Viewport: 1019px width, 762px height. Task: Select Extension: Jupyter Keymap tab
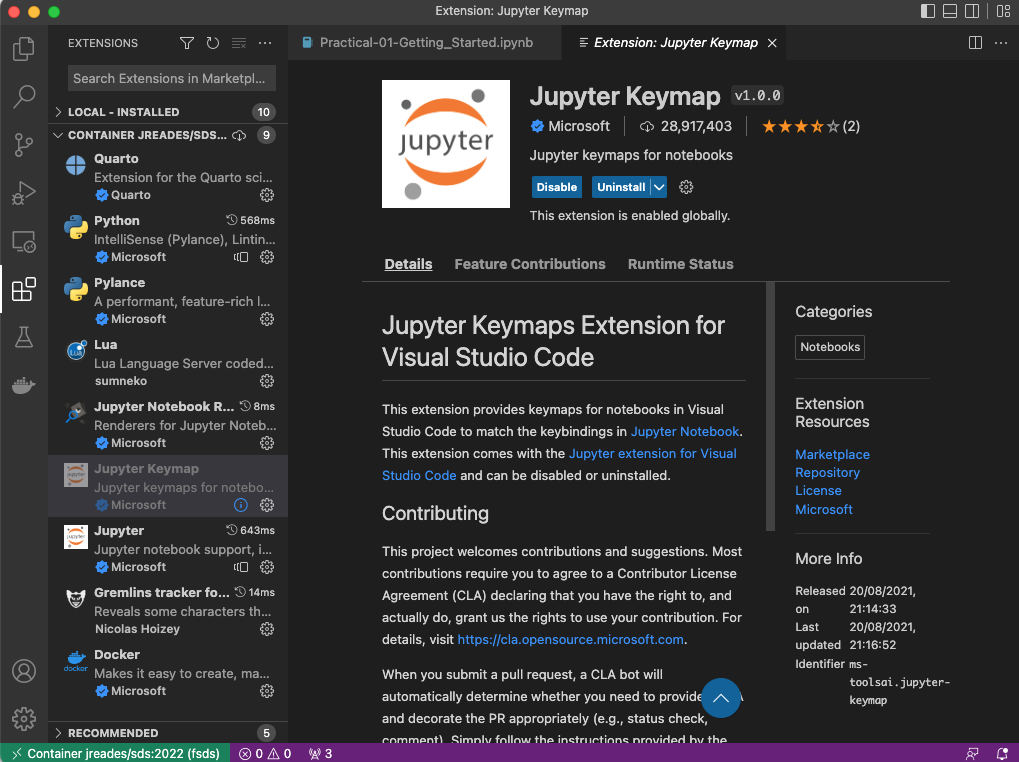click(x=675, y=43)
